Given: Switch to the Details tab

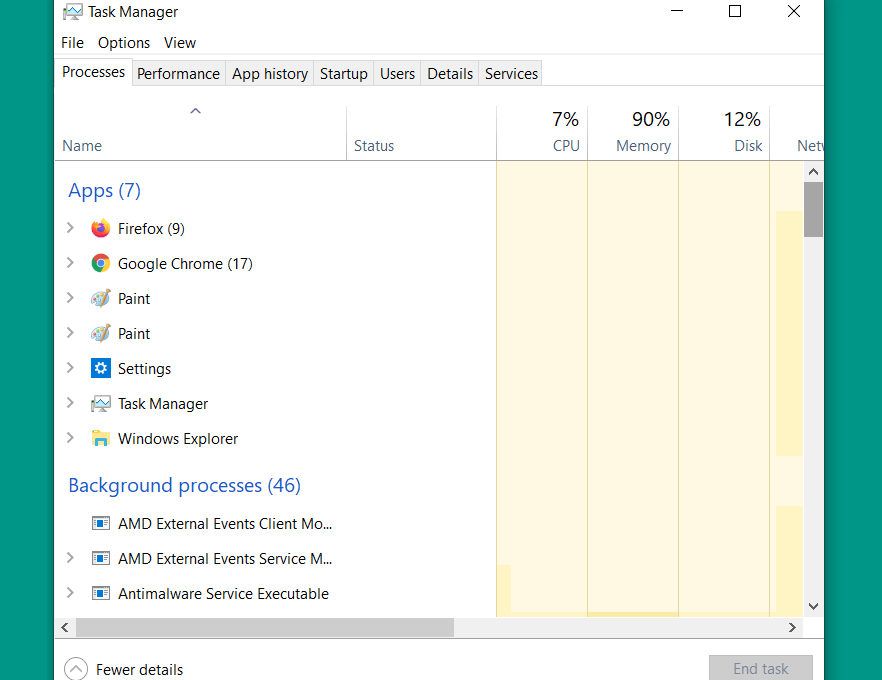Looking at the screenshot, I should pos(450,74).
